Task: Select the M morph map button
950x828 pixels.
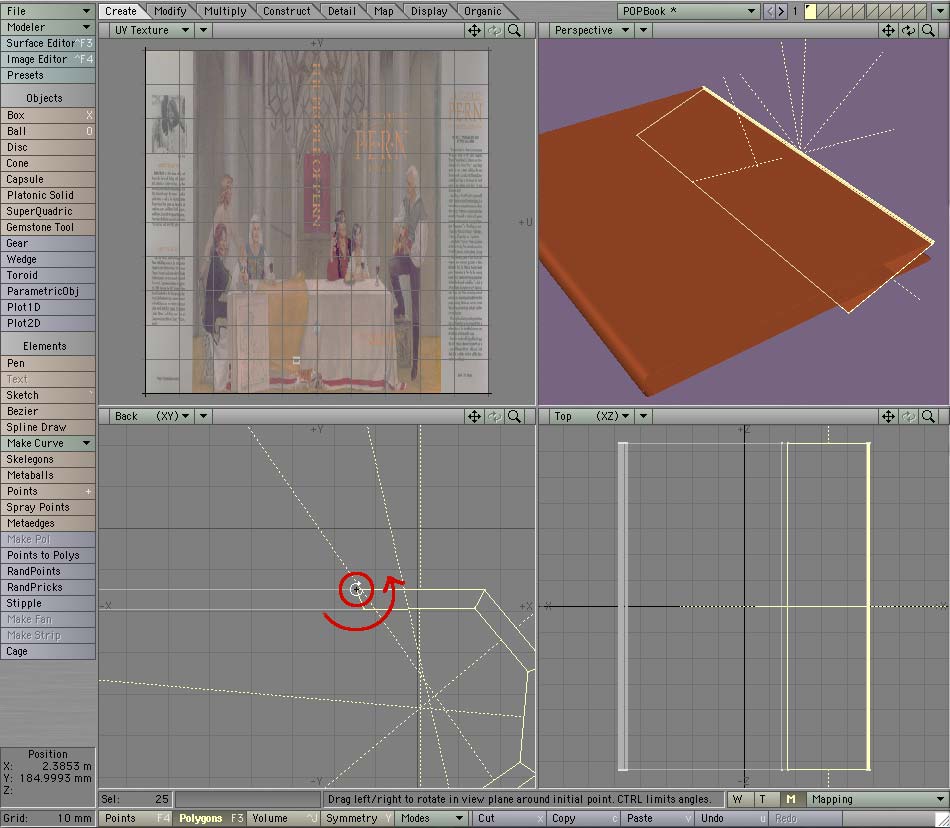Action: (791, 800)
